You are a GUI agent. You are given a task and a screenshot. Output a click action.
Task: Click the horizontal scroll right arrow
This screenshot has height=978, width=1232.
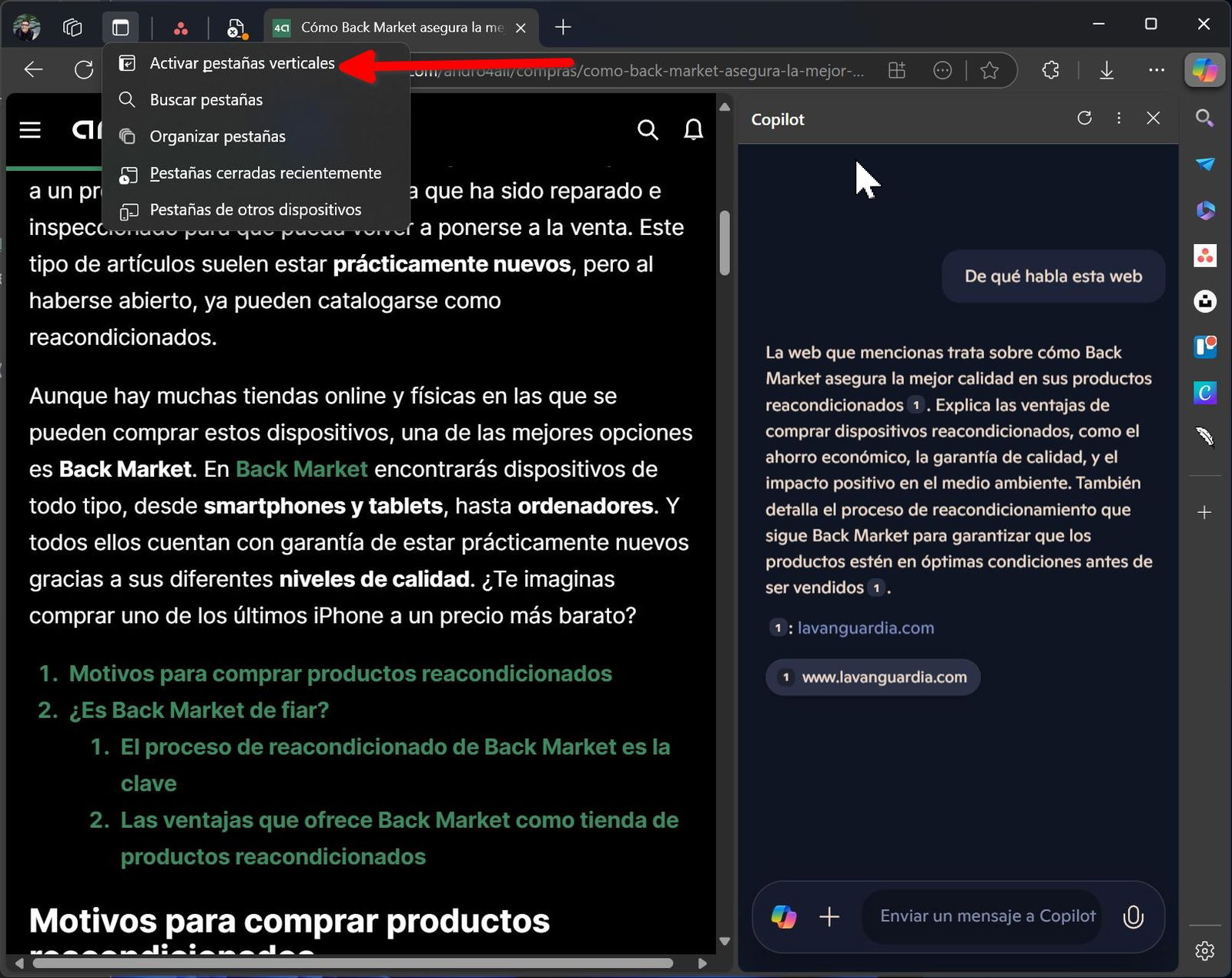[702, 963]
